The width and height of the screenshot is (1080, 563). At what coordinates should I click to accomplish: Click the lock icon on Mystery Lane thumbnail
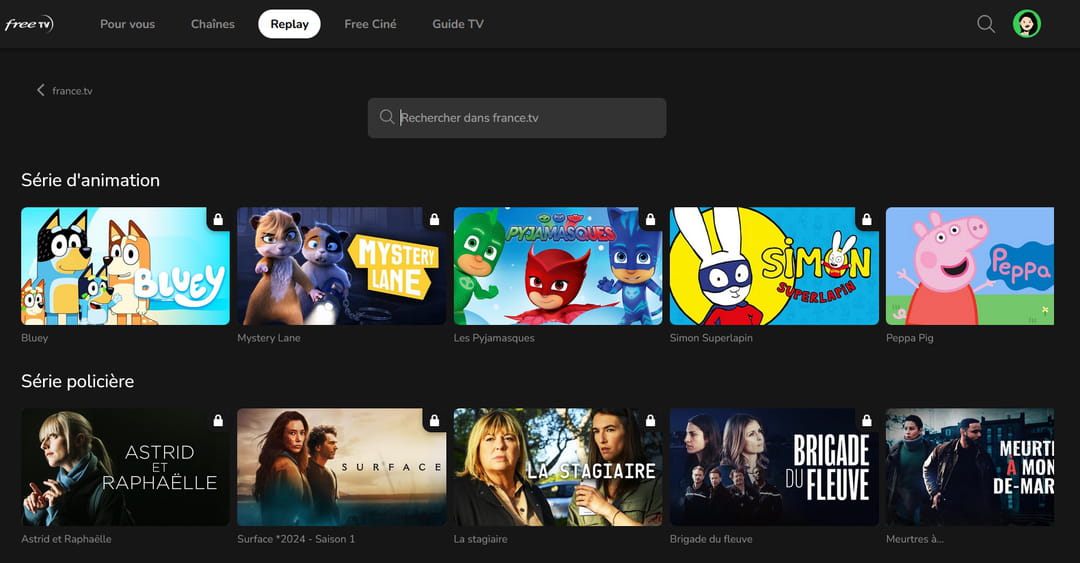pos(434,220)
